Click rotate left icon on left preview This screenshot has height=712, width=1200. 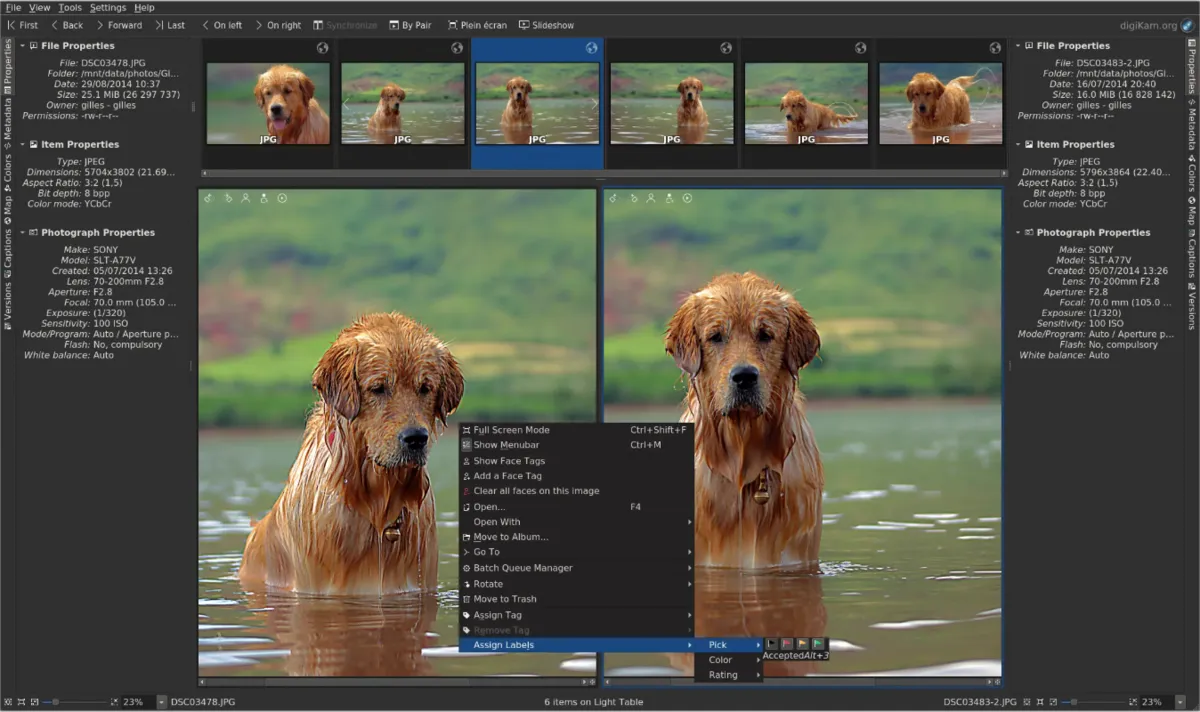(209, 198)
